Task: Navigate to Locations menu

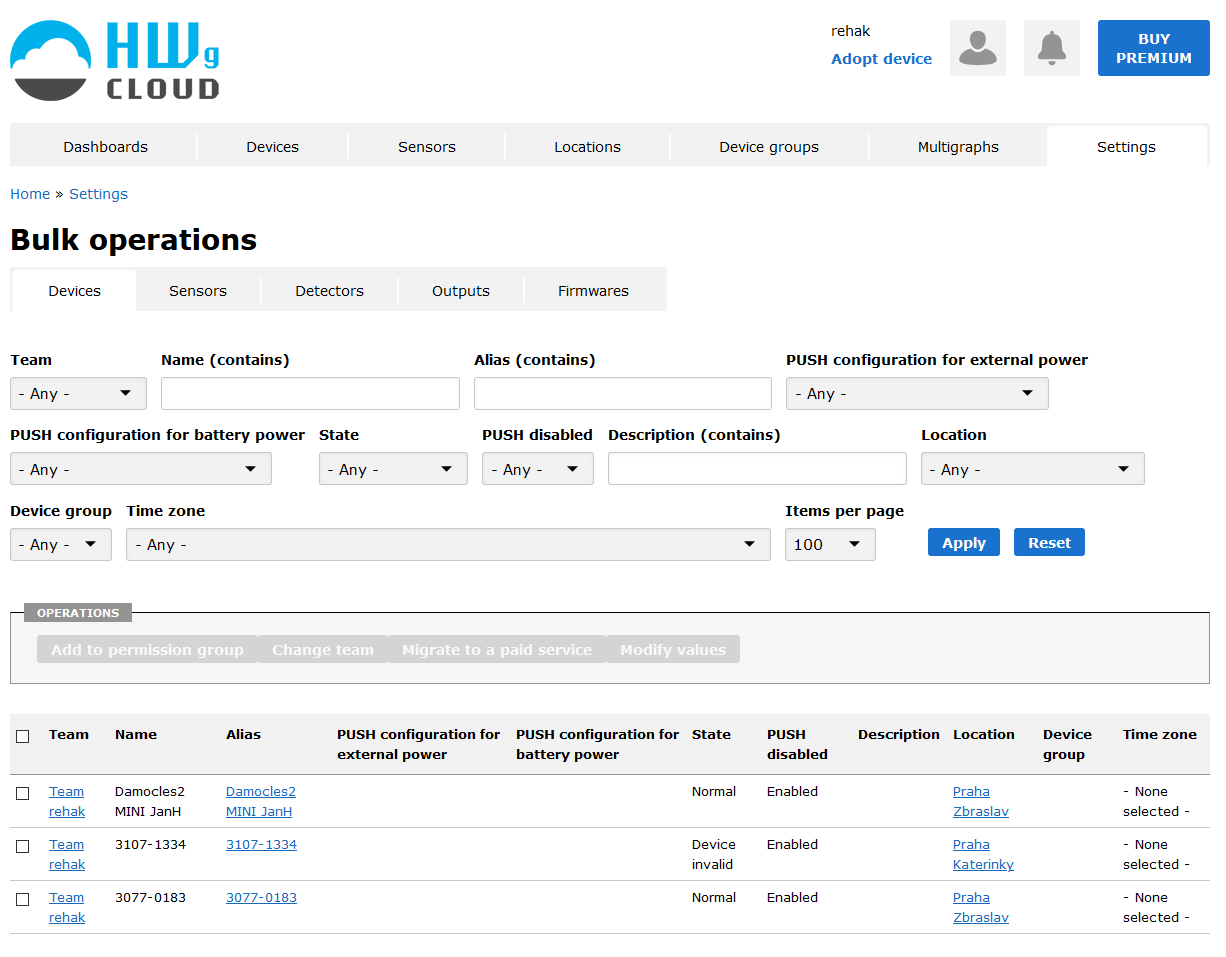Action: pyautogui.click(x=588, y=147)
